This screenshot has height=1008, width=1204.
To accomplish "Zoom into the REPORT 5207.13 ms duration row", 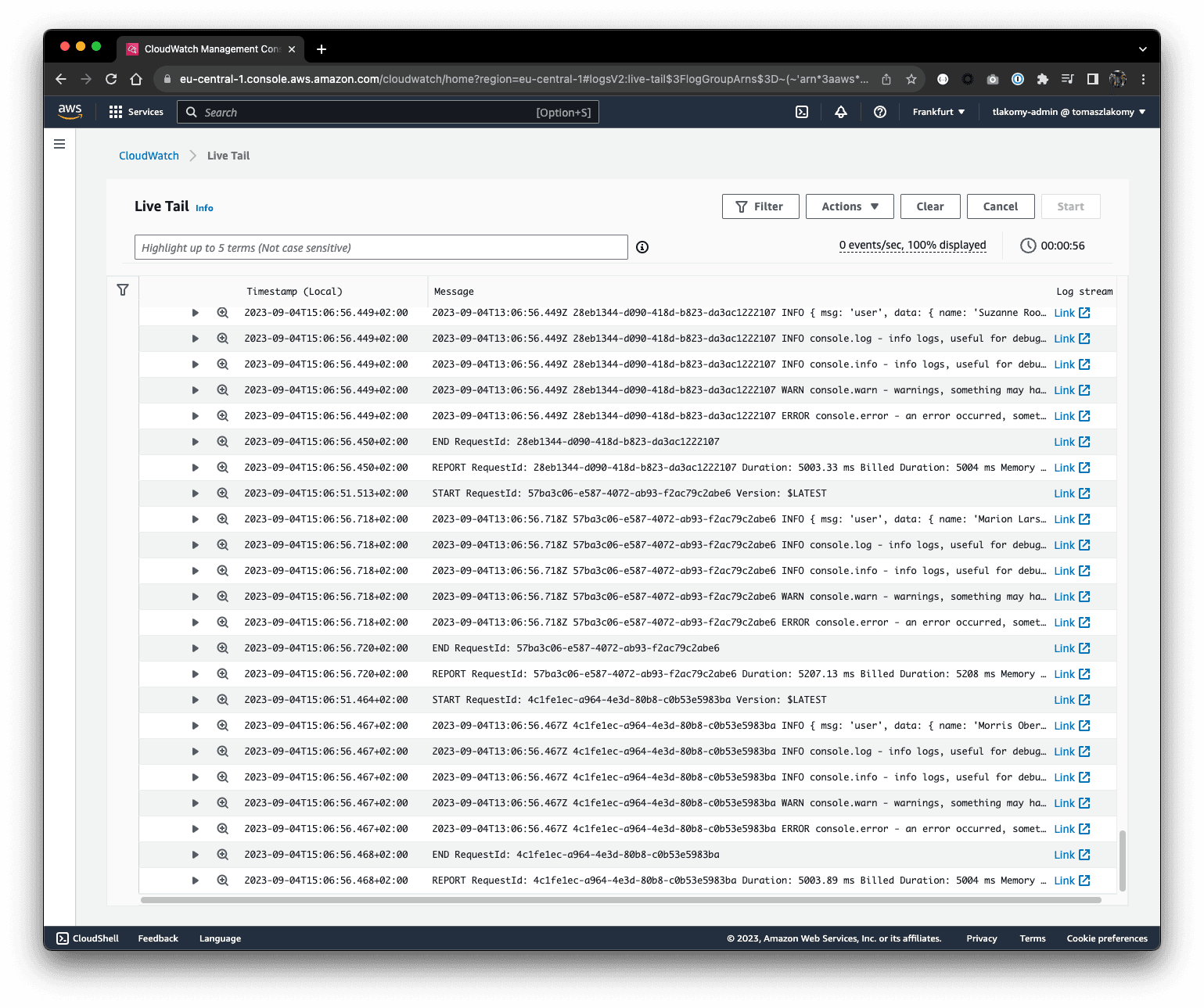I will point(223,674).
